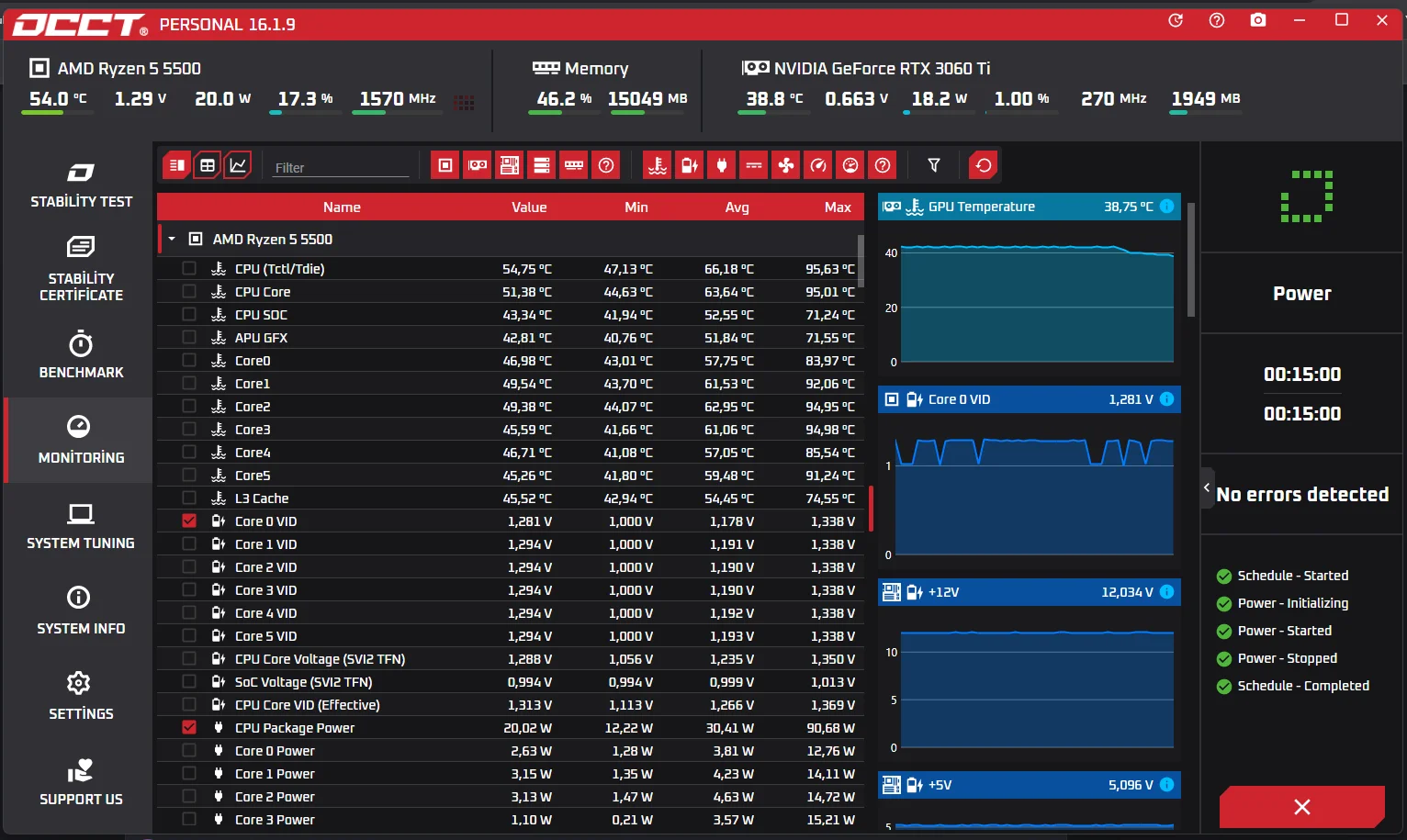Select the GPU device filter icon

478,165
